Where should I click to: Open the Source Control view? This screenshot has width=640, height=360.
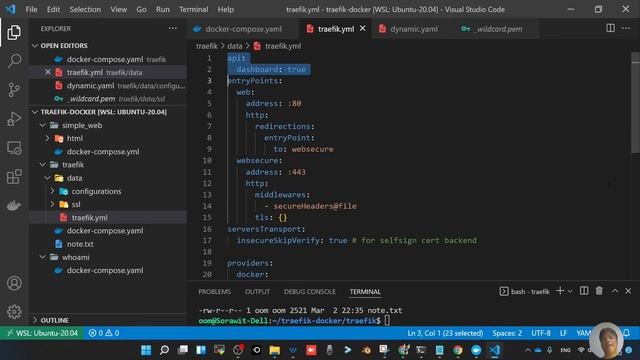click(x=14, y=89)
